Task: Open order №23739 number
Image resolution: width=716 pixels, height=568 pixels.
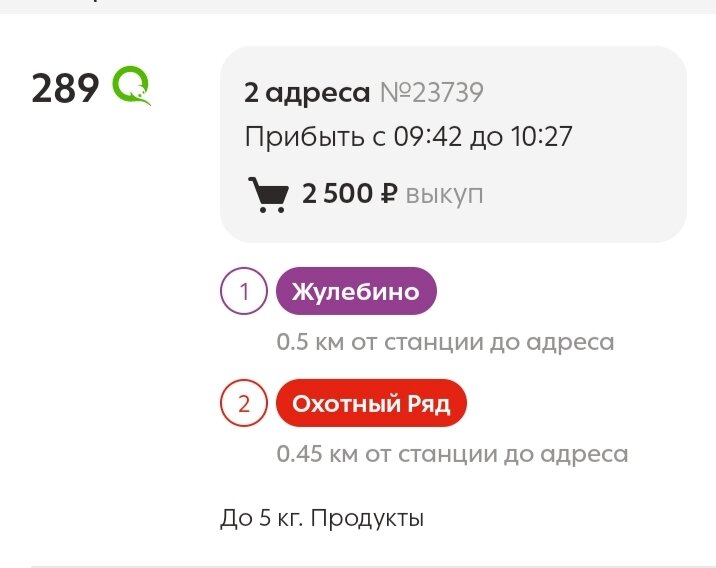Action: coord(432,93)
